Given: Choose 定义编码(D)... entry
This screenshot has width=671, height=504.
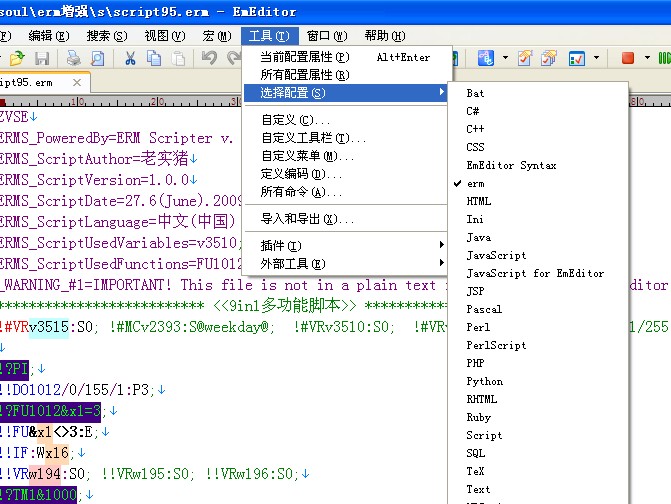Looking at the screenshot, I should [x=345, y=174].
